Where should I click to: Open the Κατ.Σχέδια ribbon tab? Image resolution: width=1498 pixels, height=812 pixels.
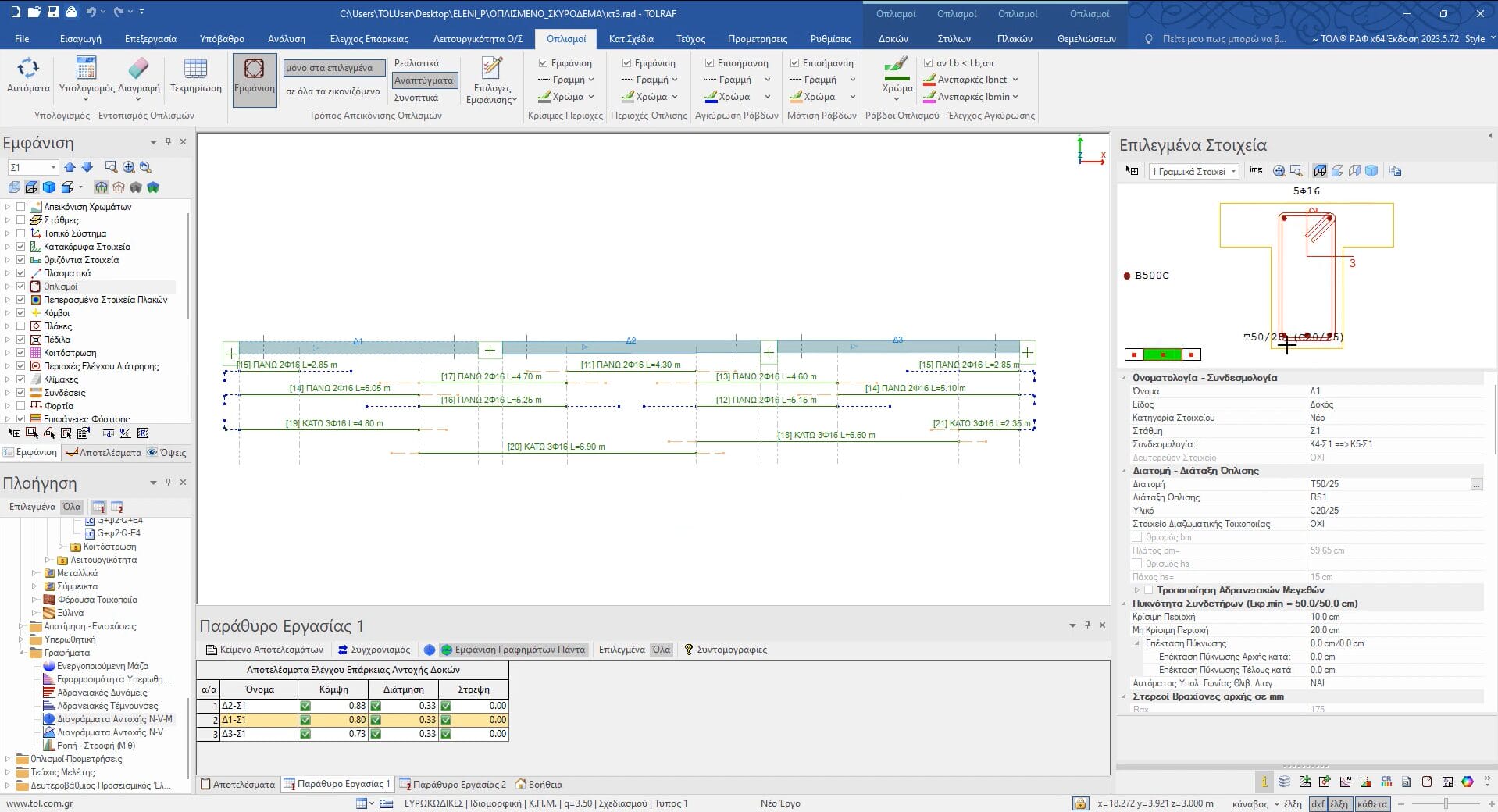tap(630, 38)
